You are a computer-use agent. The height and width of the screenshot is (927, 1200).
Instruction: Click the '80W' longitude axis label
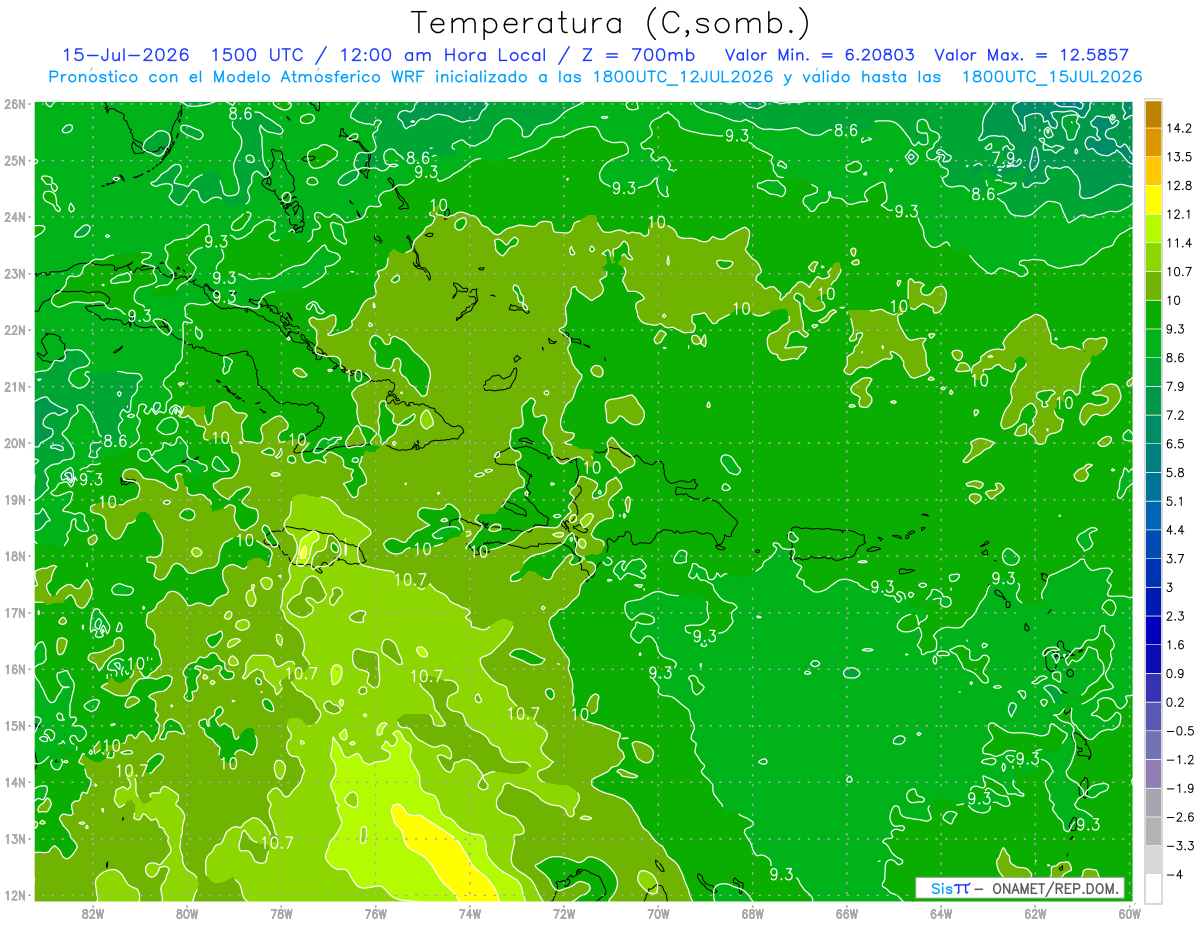tap(187, 913)
